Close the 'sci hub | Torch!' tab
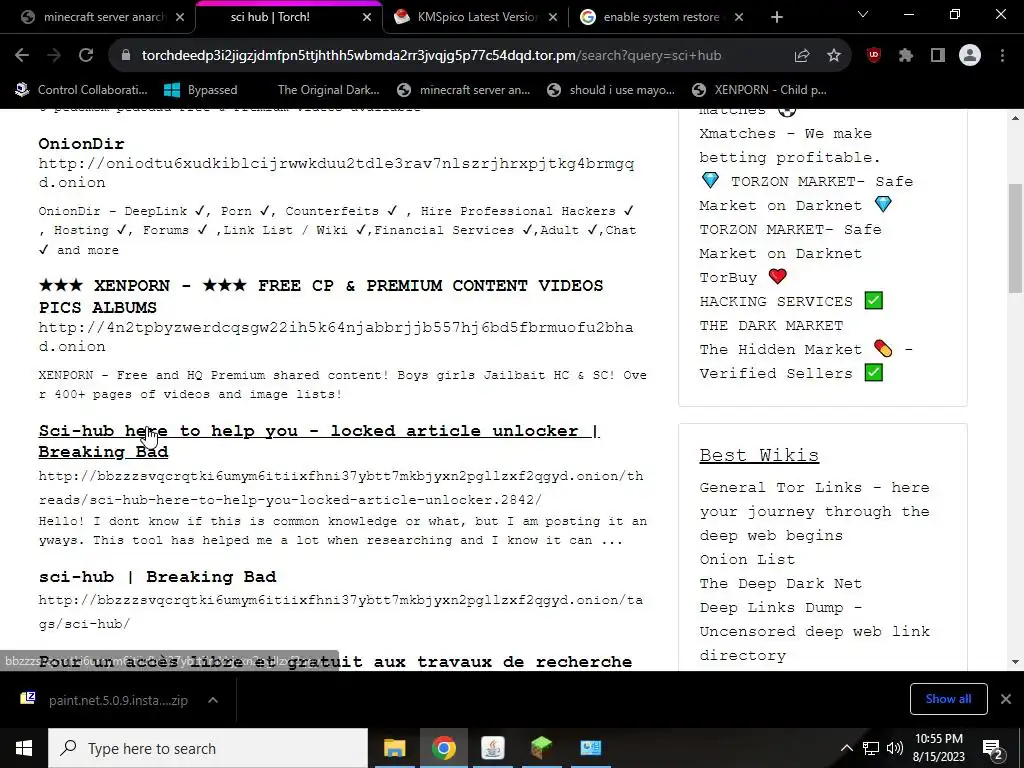 (x=367, y=17)
